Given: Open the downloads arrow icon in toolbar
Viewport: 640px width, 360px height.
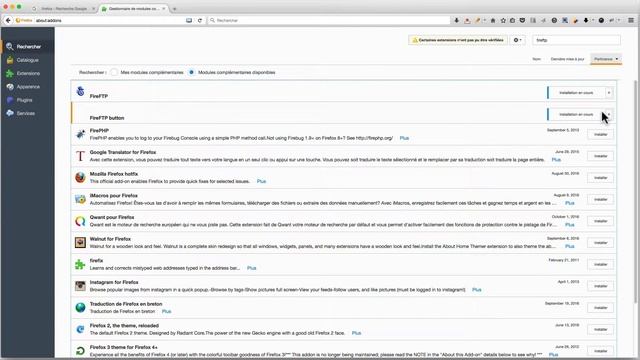Looking at the screenshot, I should coord(456,20).
